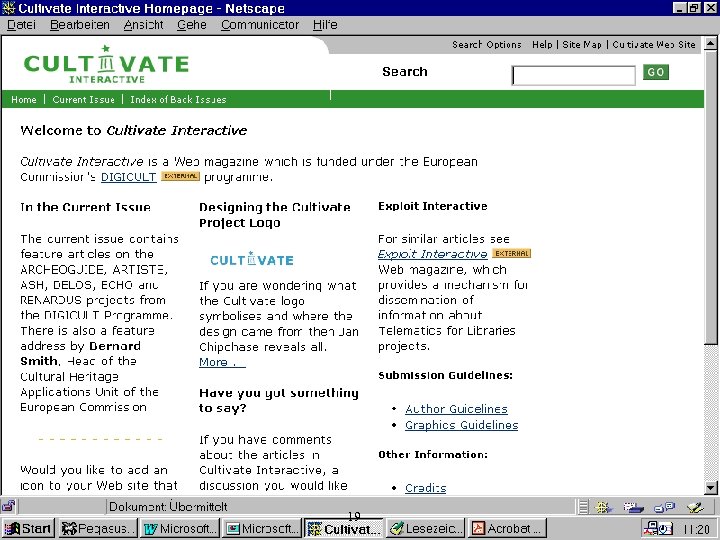
Task: Click the blue Cultivate project logo image
Action: click(252, 259)
